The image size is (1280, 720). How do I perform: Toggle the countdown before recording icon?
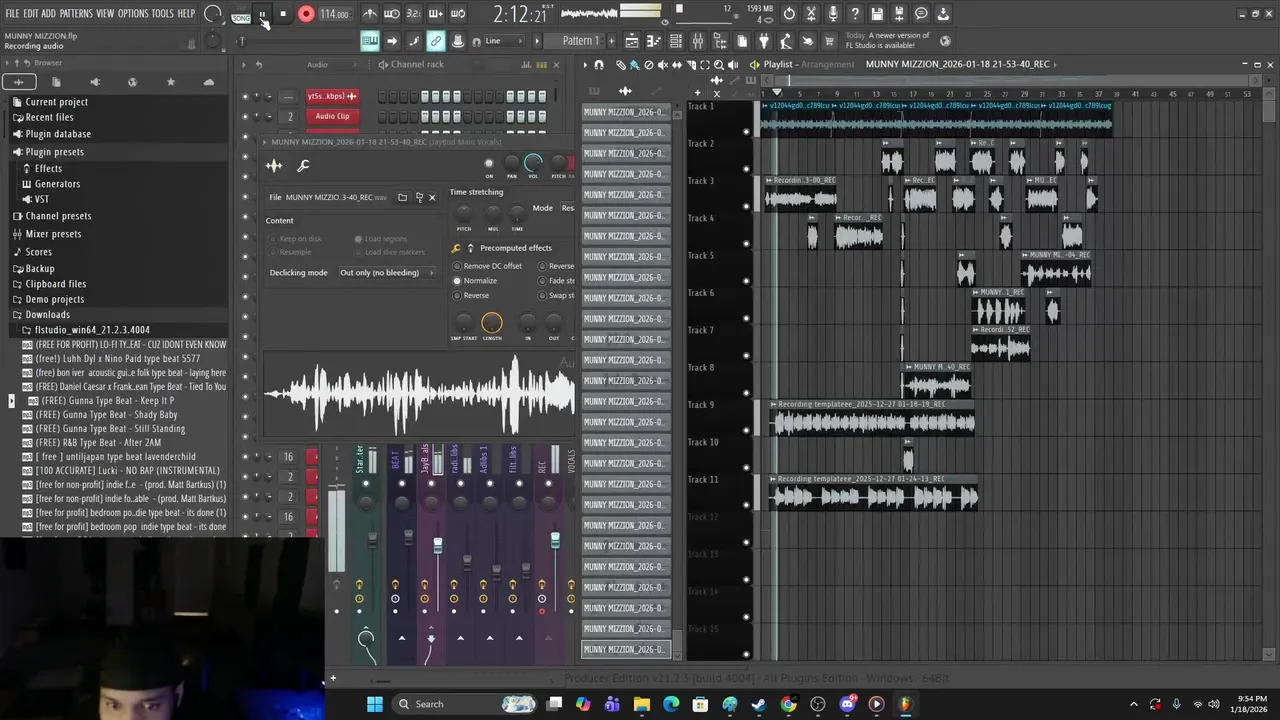click(414, 14)
